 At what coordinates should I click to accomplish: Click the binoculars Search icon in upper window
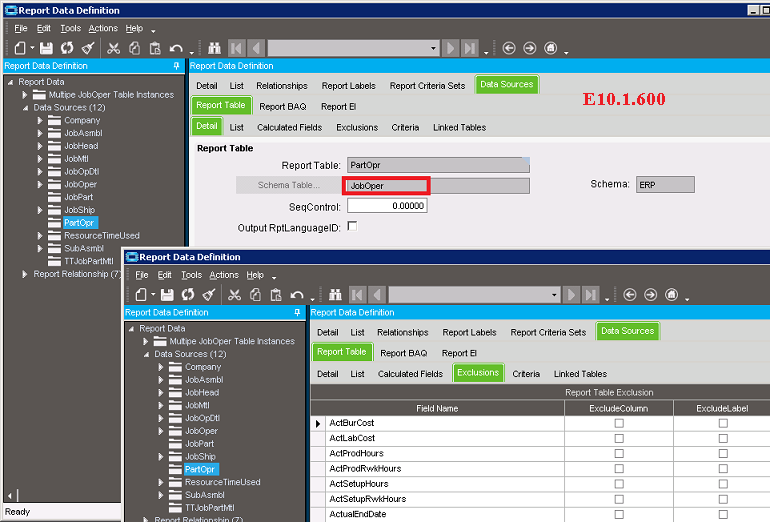(213, 48)
